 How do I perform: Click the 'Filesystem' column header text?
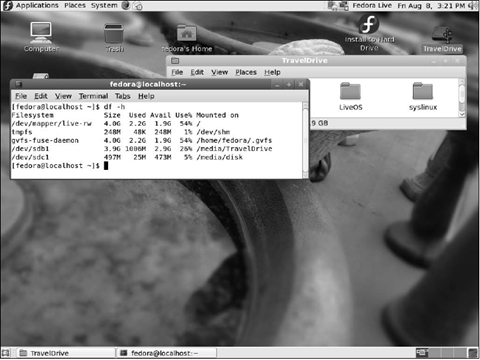[32, 115]
